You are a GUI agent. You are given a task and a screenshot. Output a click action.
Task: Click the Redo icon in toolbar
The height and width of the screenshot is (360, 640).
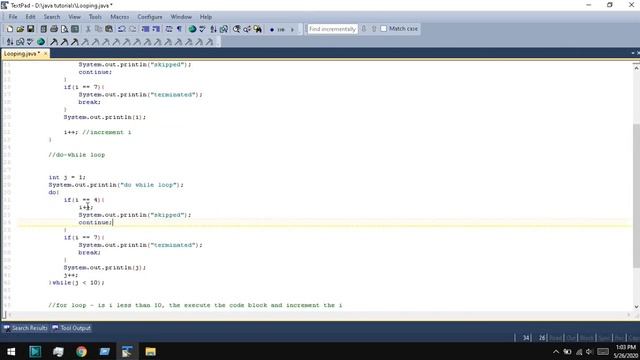tap(132, 29)
